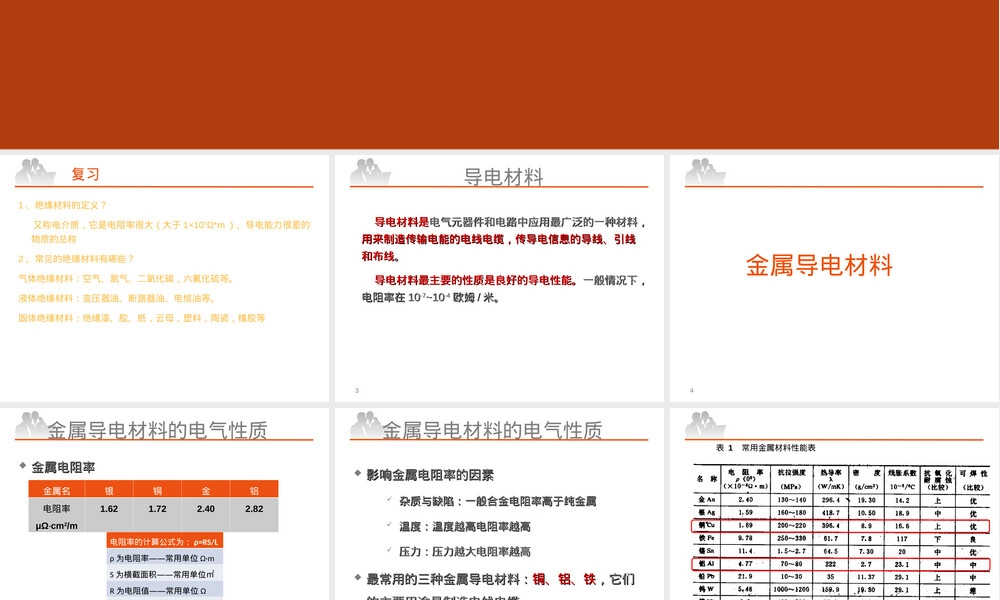Click the 银 column header in resistivity table
1000x600 pixels.
pos(109,490)
